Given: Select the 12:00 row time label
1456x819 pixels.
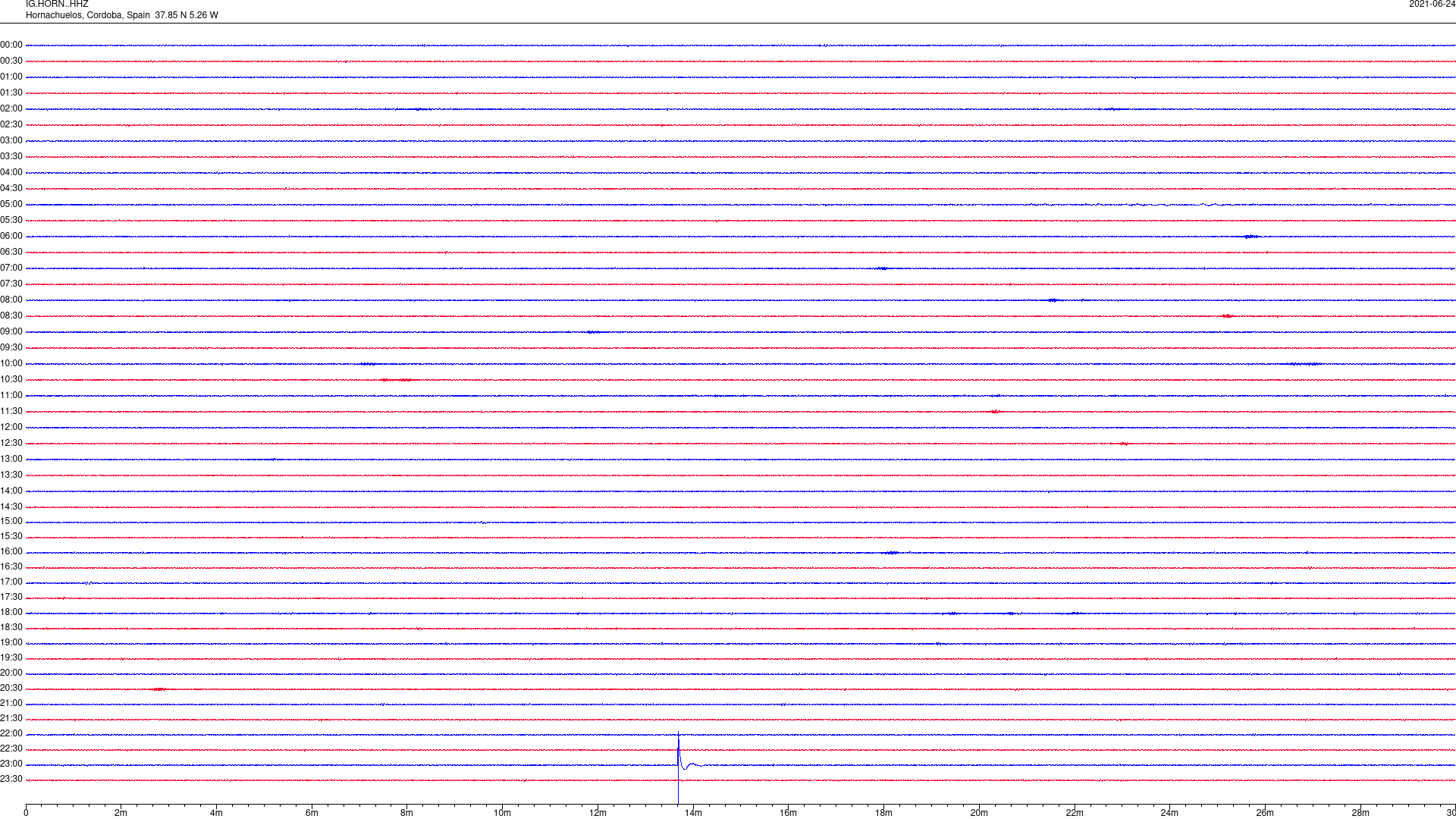Looking at the screenshot, I should [x=11, y=427].
